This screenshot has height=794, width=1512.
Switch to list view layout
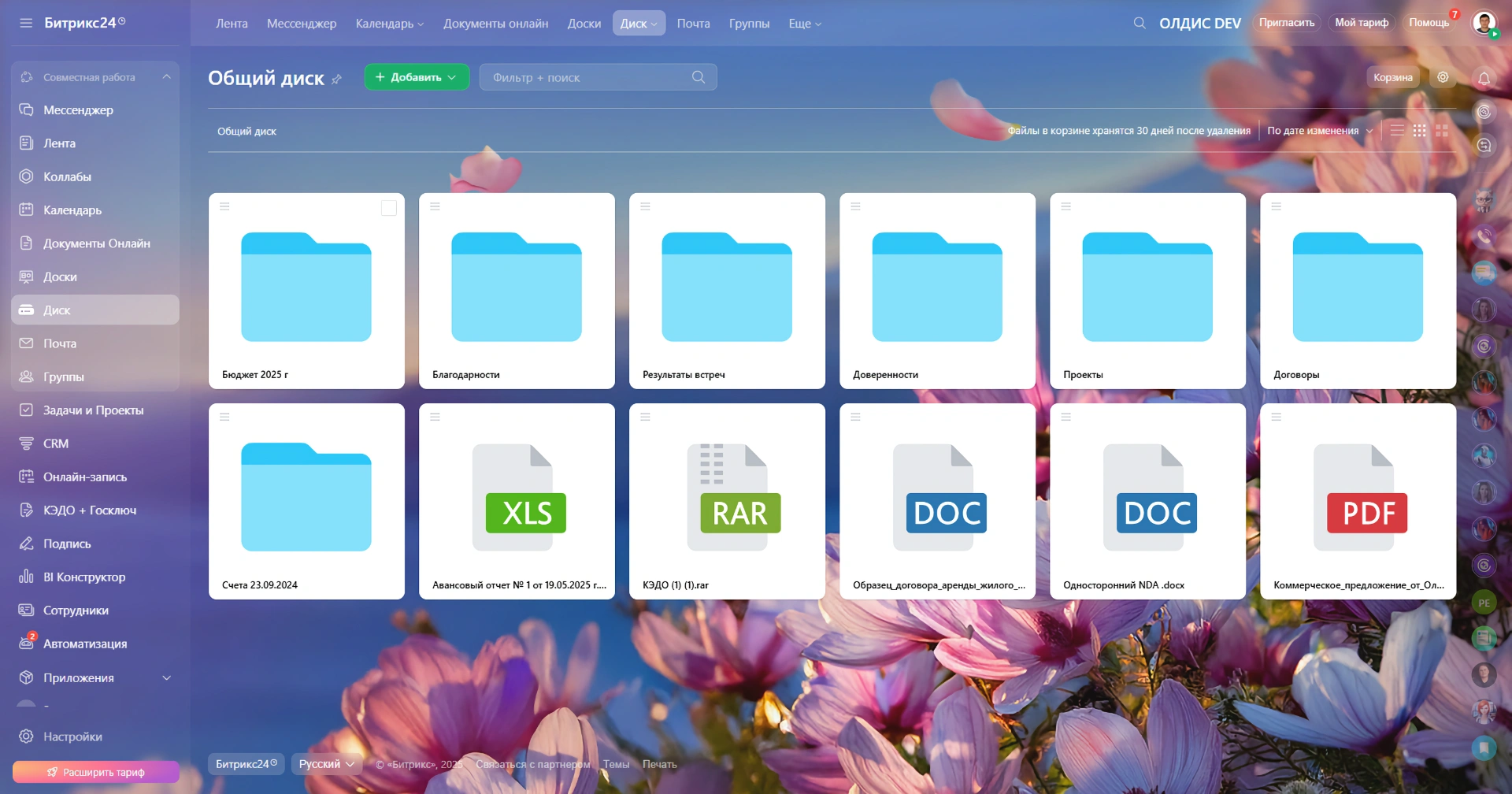pyautogui.click(x=1397, y=131)
